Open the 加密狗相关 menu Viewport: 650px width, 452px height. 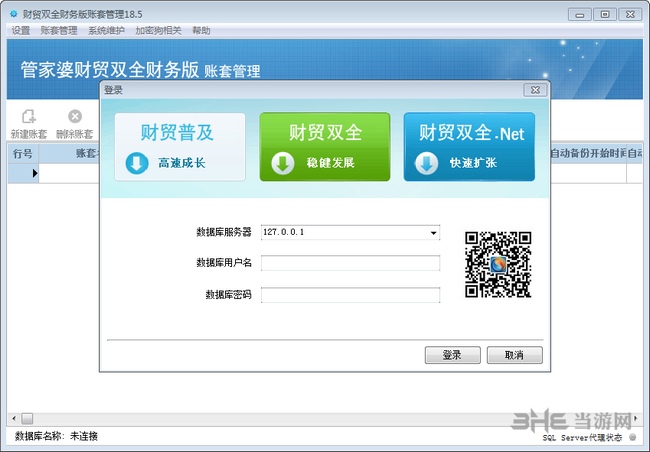coord(158,31)
